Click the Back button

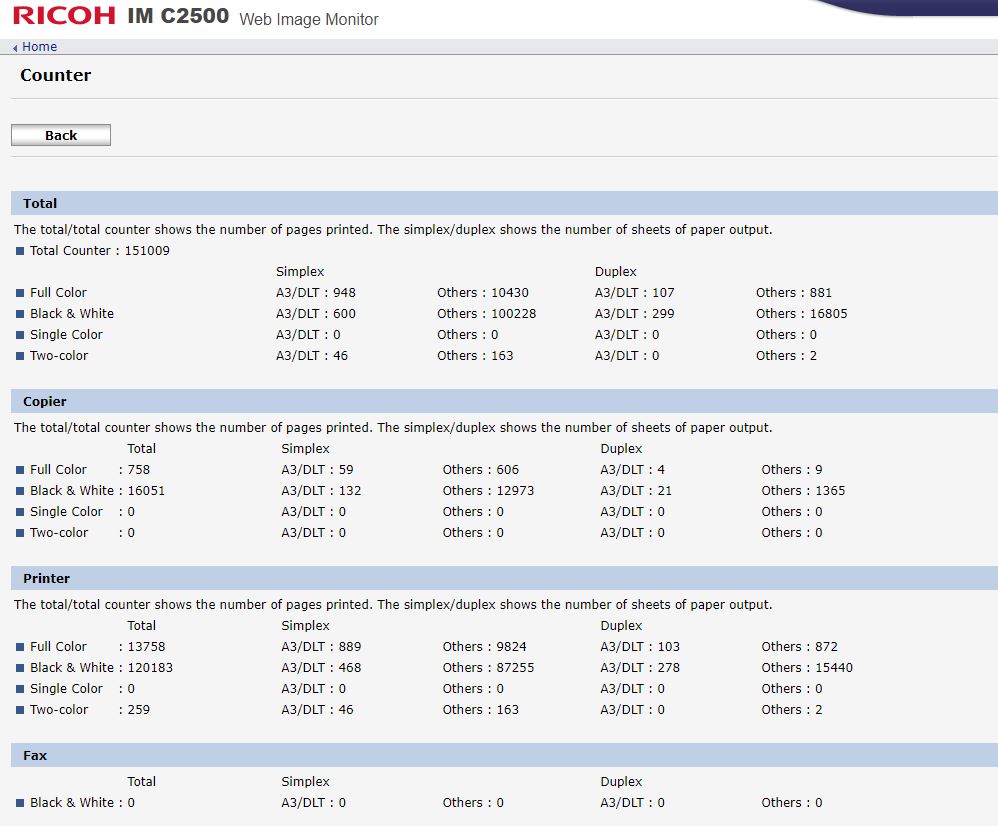[x=60, y=135]
